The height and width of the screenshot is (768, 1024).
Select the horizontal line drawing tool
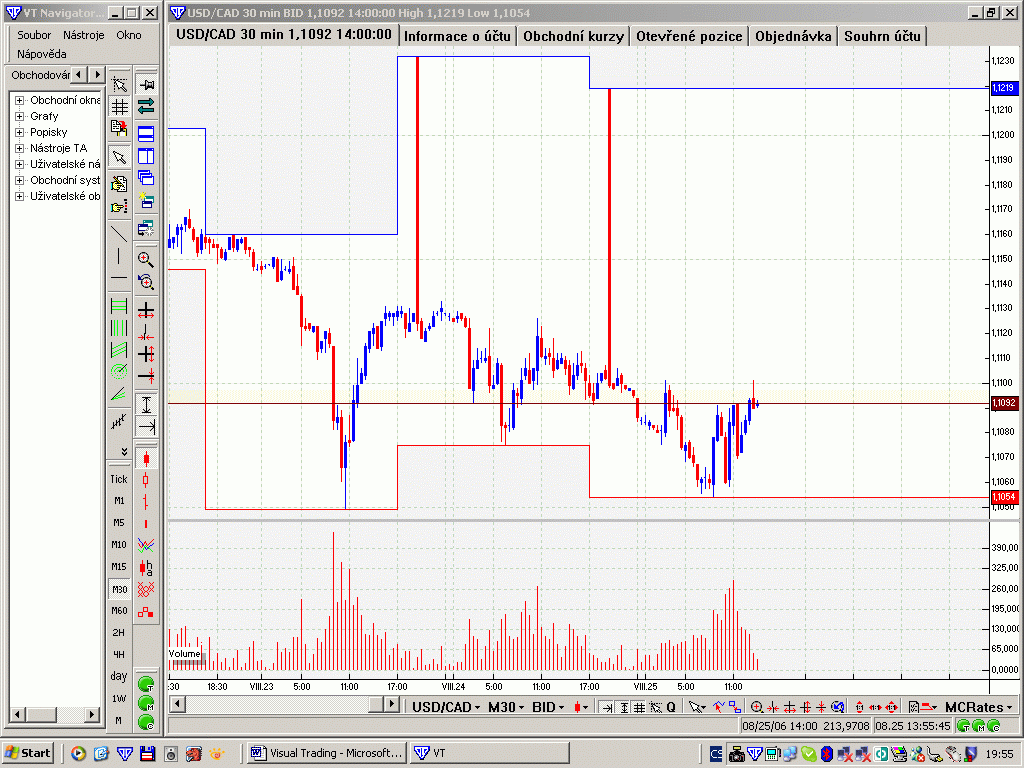click(x=119, y=278)
